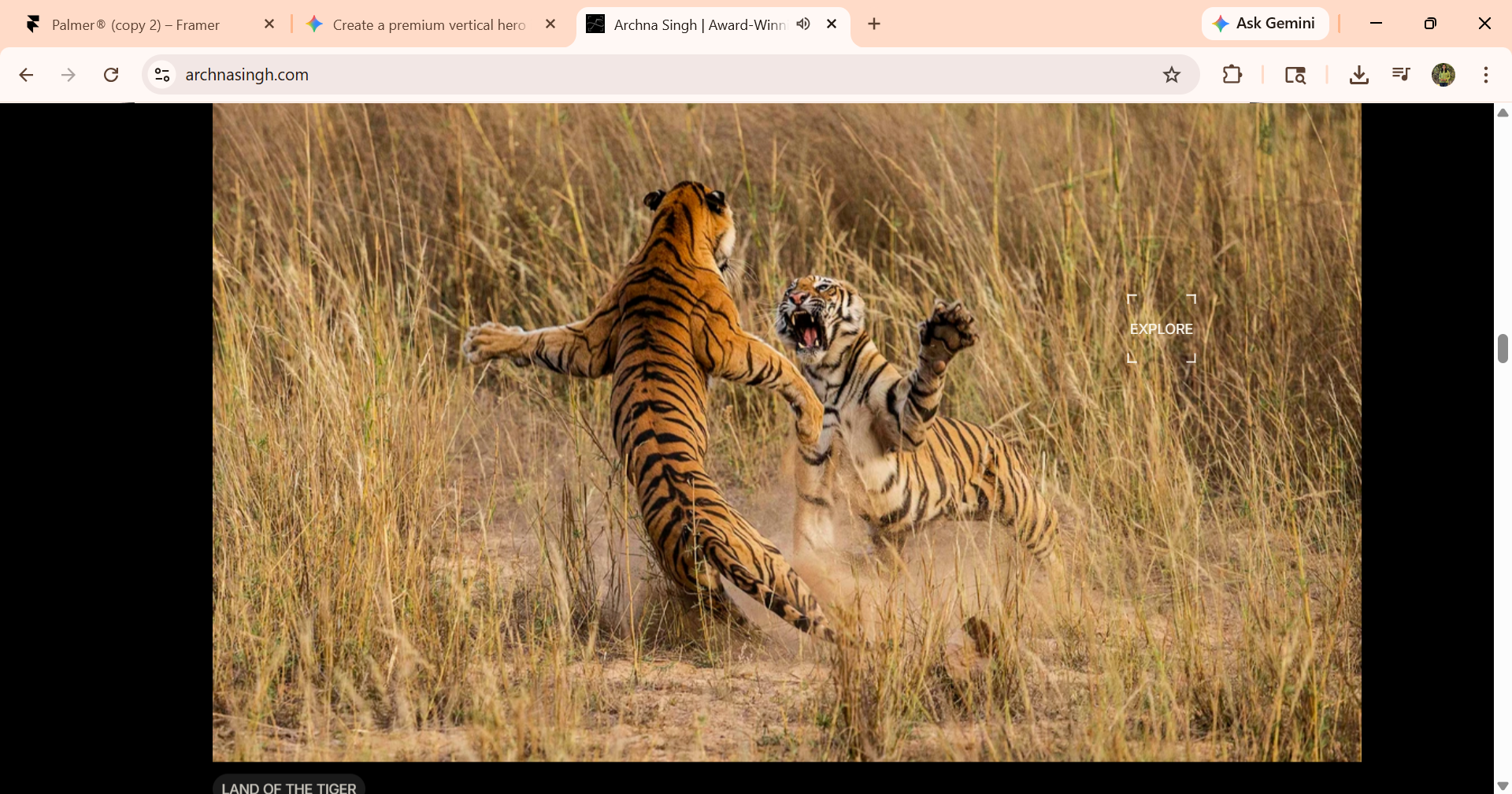Click the Ask Gemini button

point(1265,24)
